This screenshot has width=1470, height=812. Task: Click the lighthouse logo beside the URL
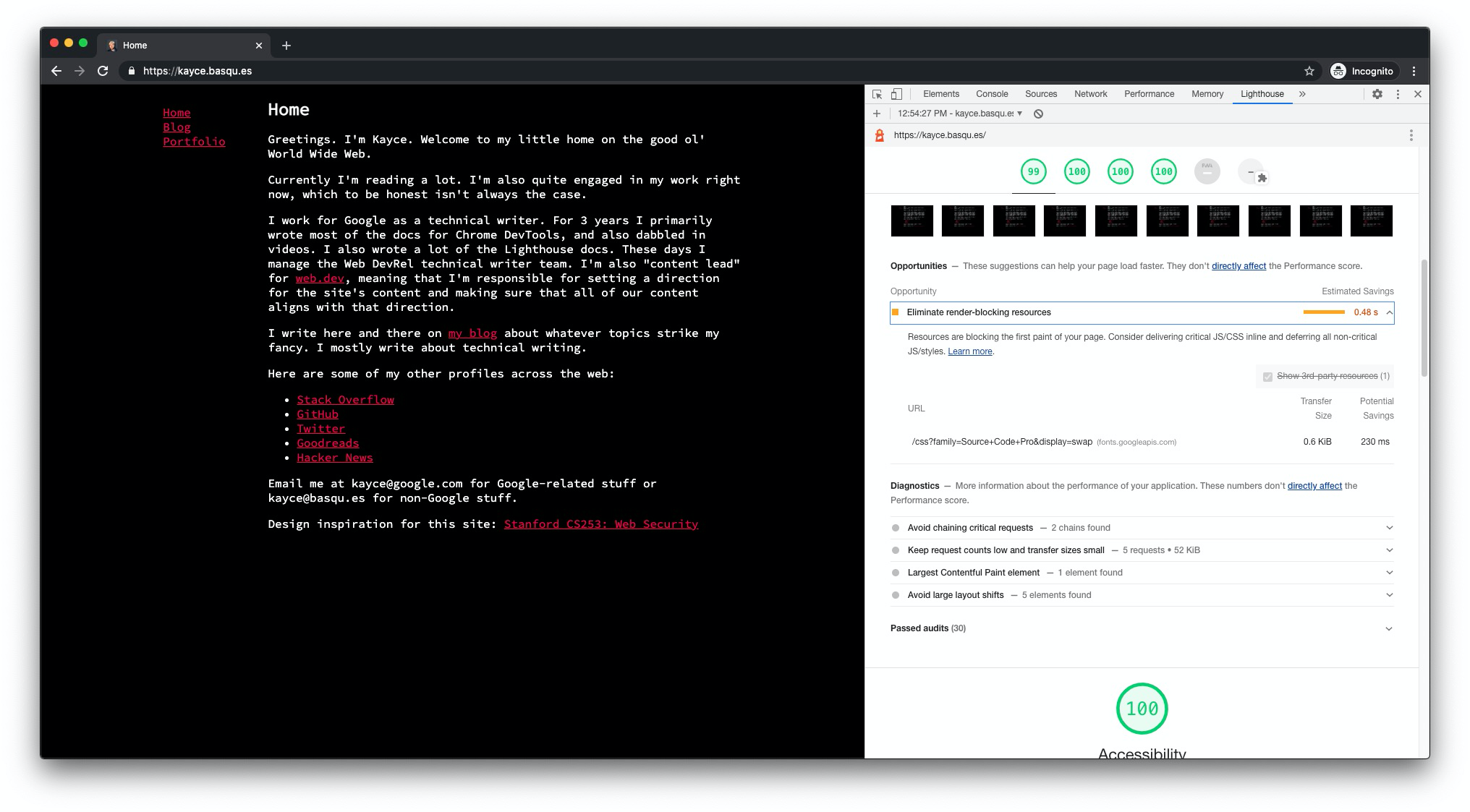(878, 135)
